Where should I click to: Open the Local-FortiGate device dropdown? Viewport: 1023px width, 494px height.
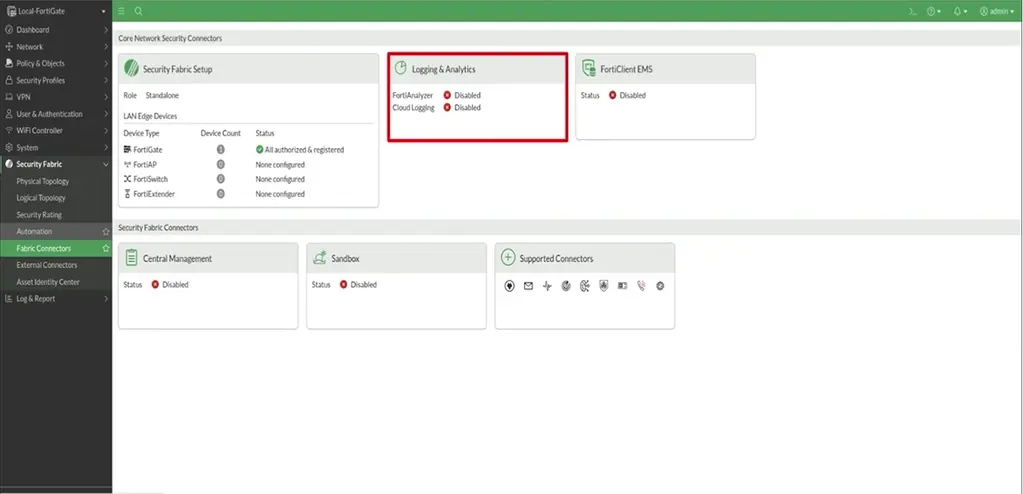coord(56,11)
